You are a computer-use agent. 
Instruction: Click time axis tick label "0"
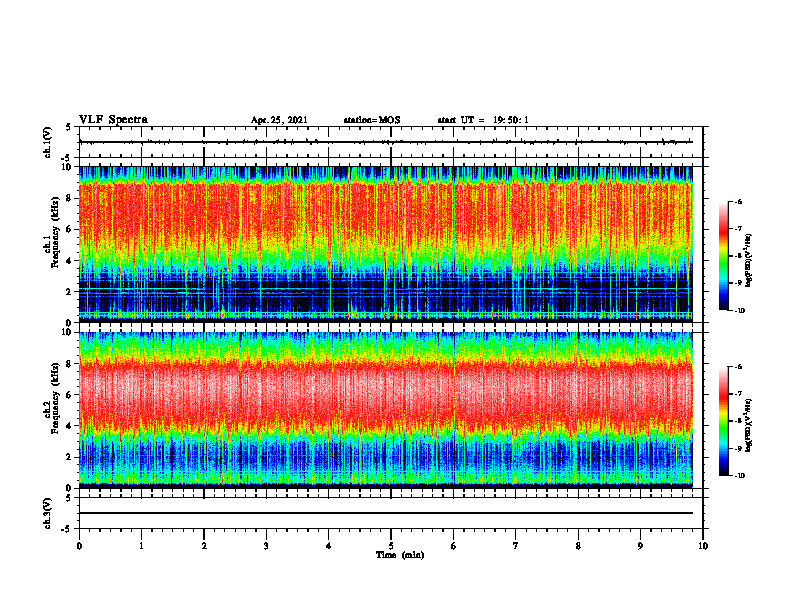79,546
